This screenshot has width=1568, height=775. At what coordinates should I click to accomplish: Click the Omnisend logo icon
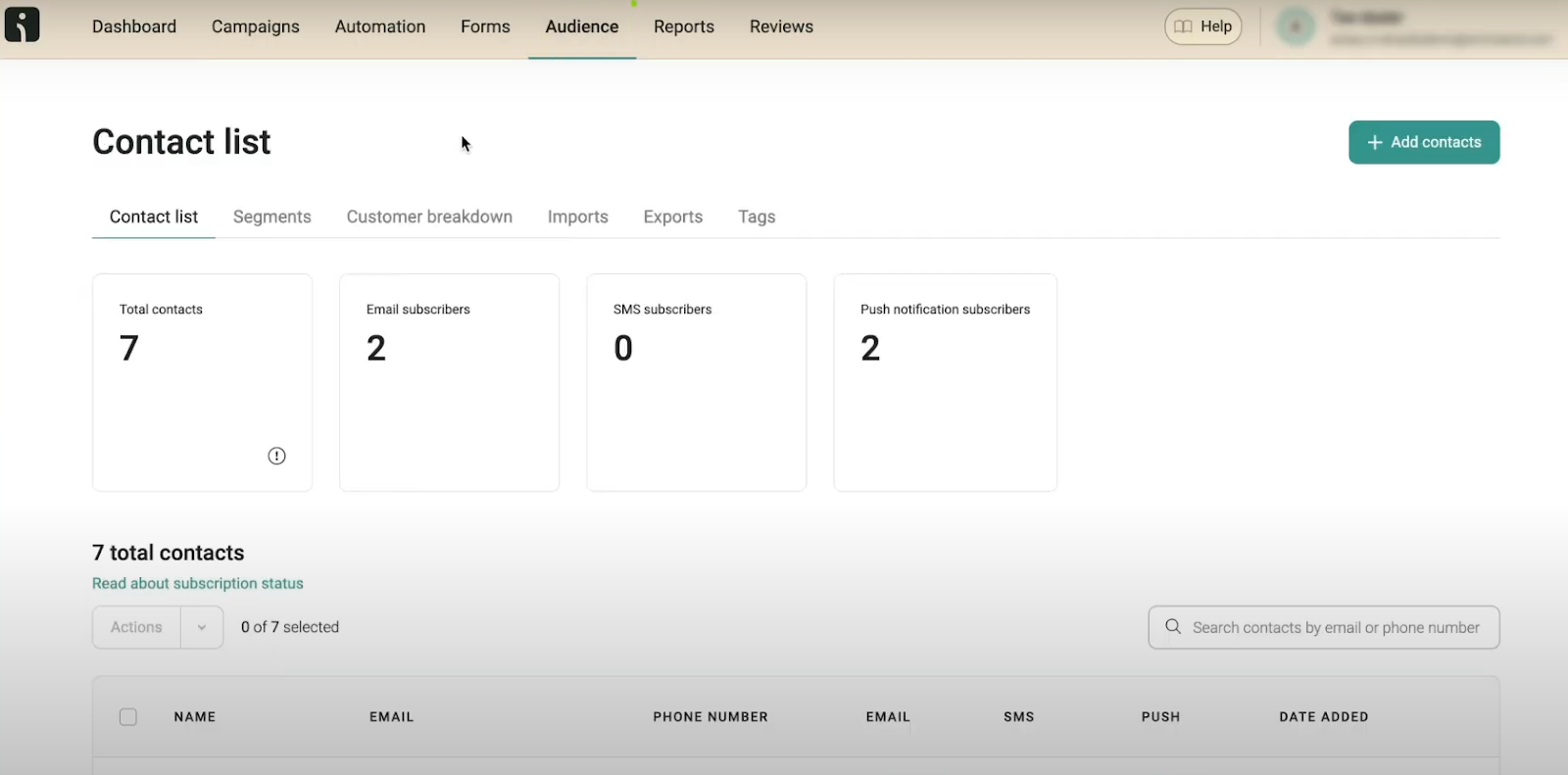22,24
